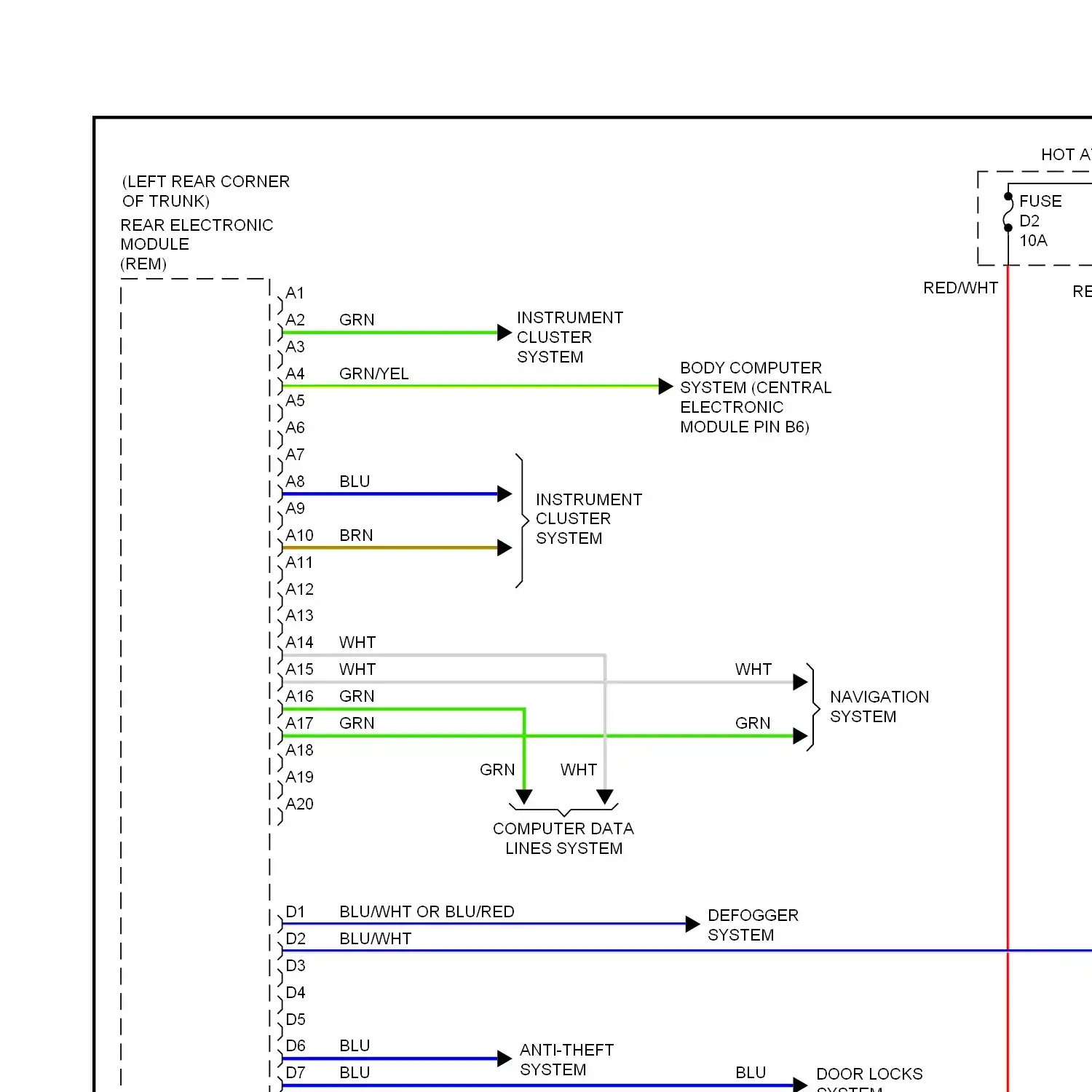
Task: Click the BLU/WHT OR BLU/RED wire label
Action: coord(427,911)
